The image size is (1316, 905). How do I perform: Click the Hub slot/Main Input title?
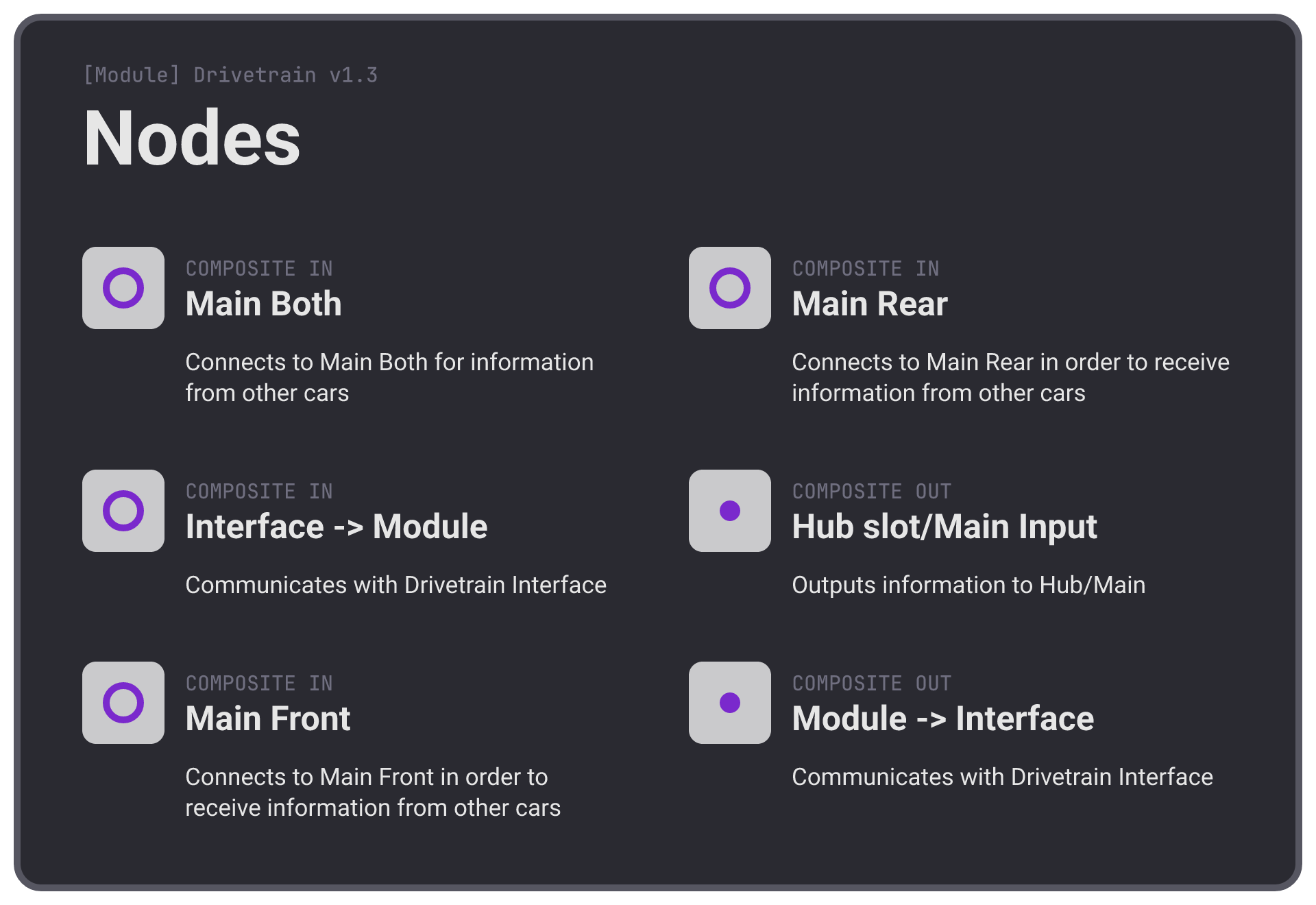945,527
